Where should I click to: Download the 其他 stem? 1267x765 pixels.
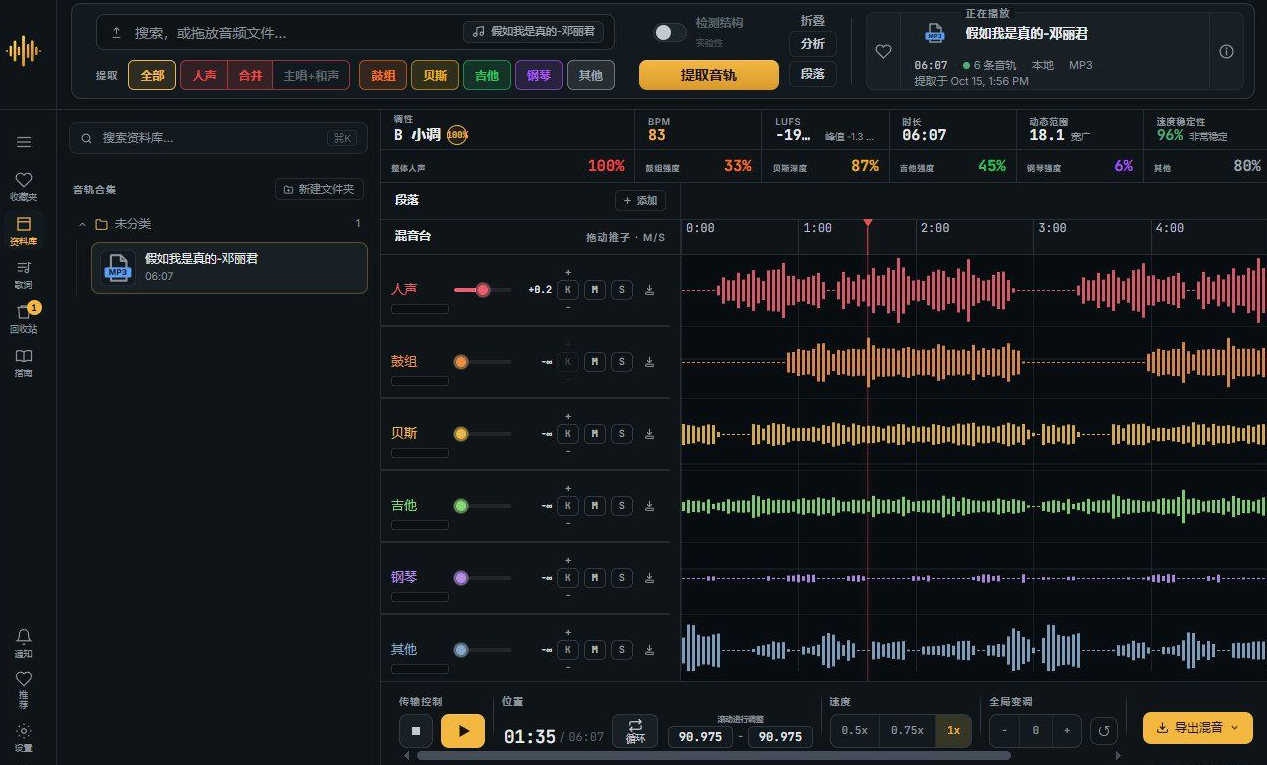[x=649, y=650]
